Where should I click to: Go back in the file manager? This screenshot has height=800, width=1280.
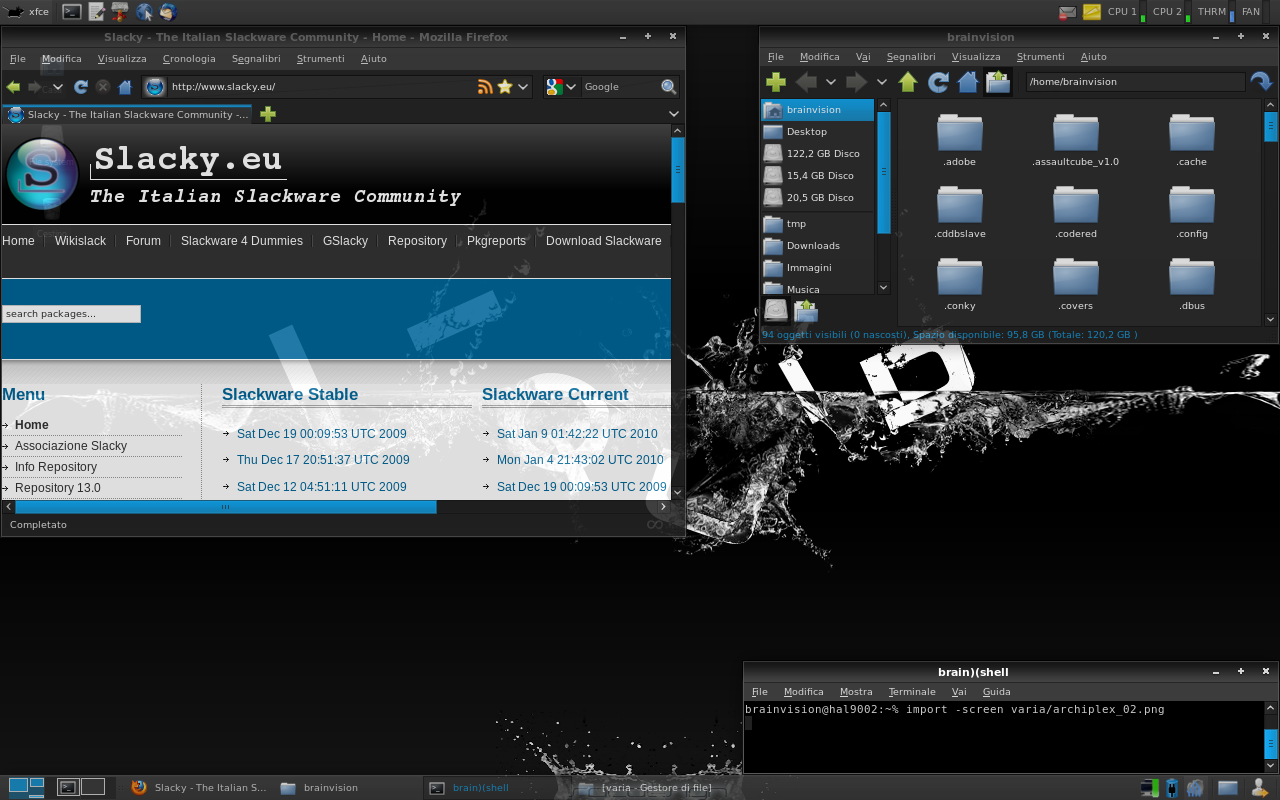tap(806, 82)
